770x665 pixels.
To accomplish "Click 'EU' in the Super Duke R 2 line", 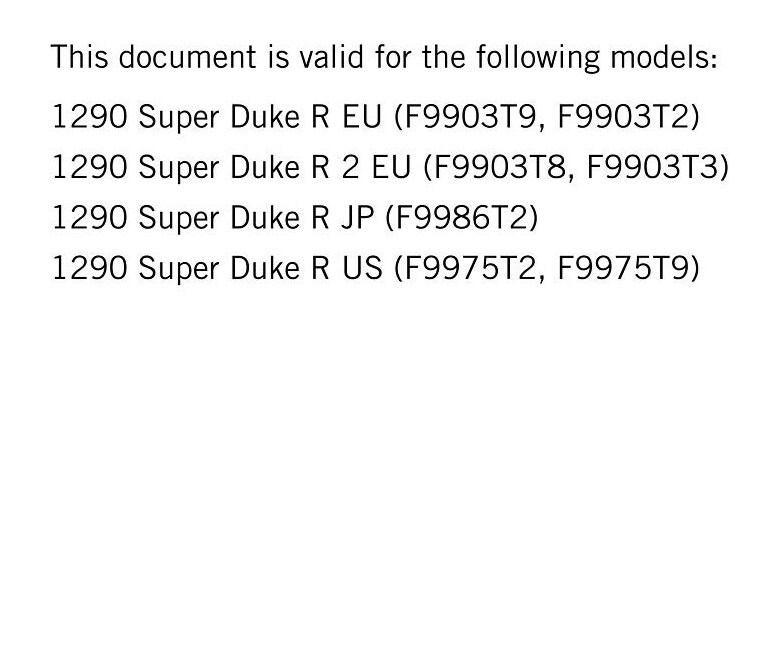I will [391, 166].
